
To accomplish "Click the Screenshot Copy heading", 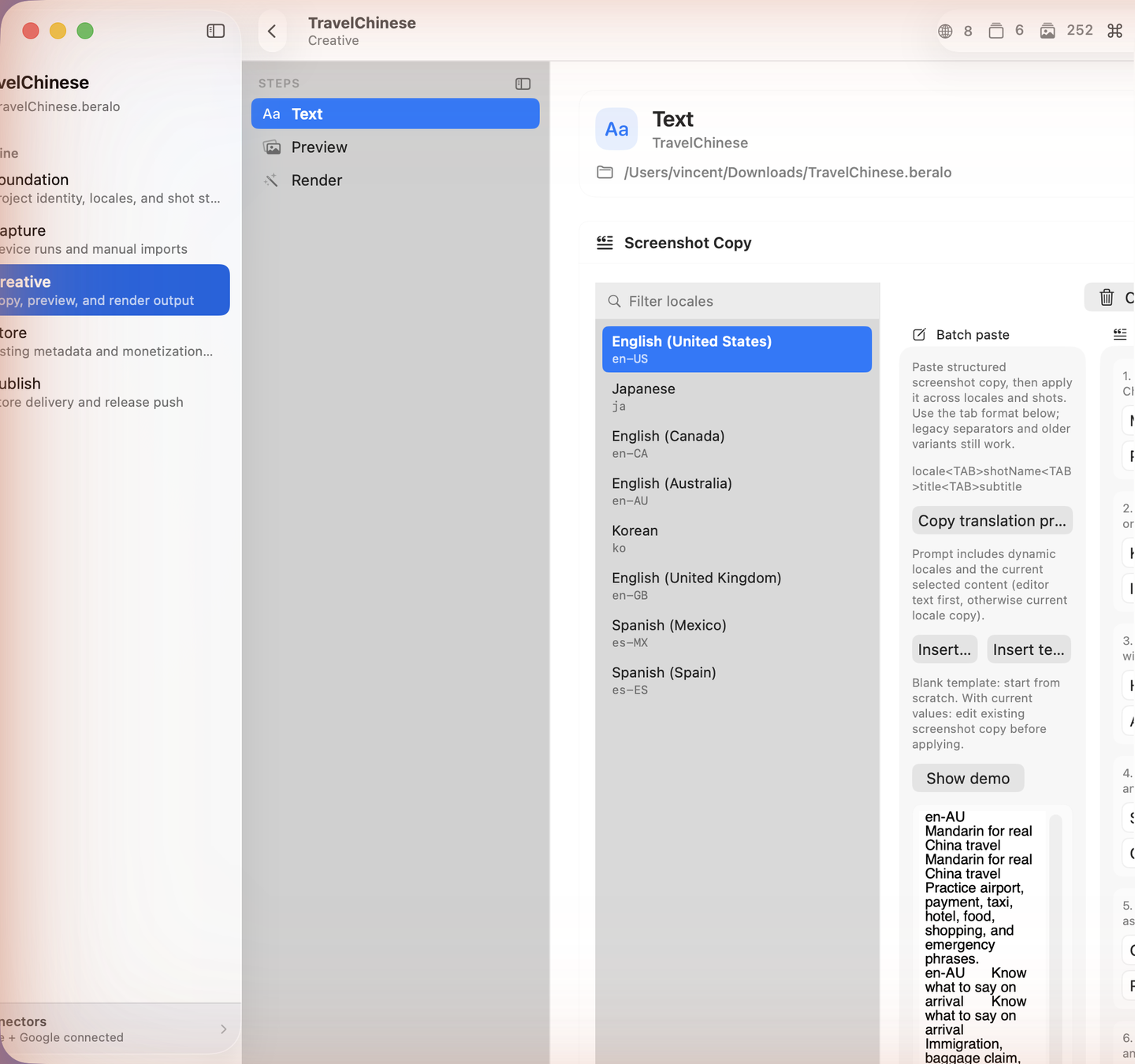I will [688, 243].
